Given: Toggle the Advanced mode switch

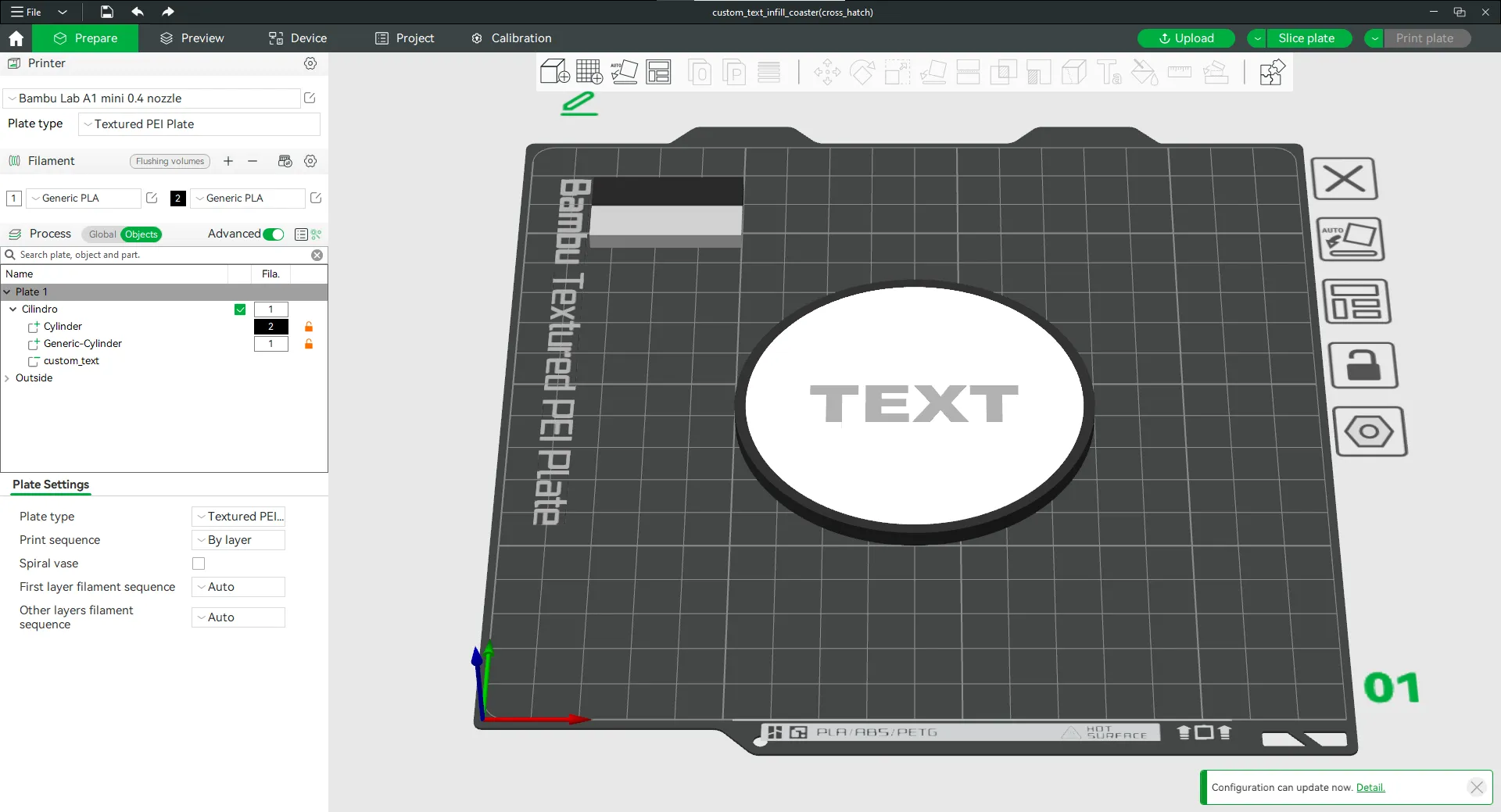Looking at the screenshot, I should 274,234.
